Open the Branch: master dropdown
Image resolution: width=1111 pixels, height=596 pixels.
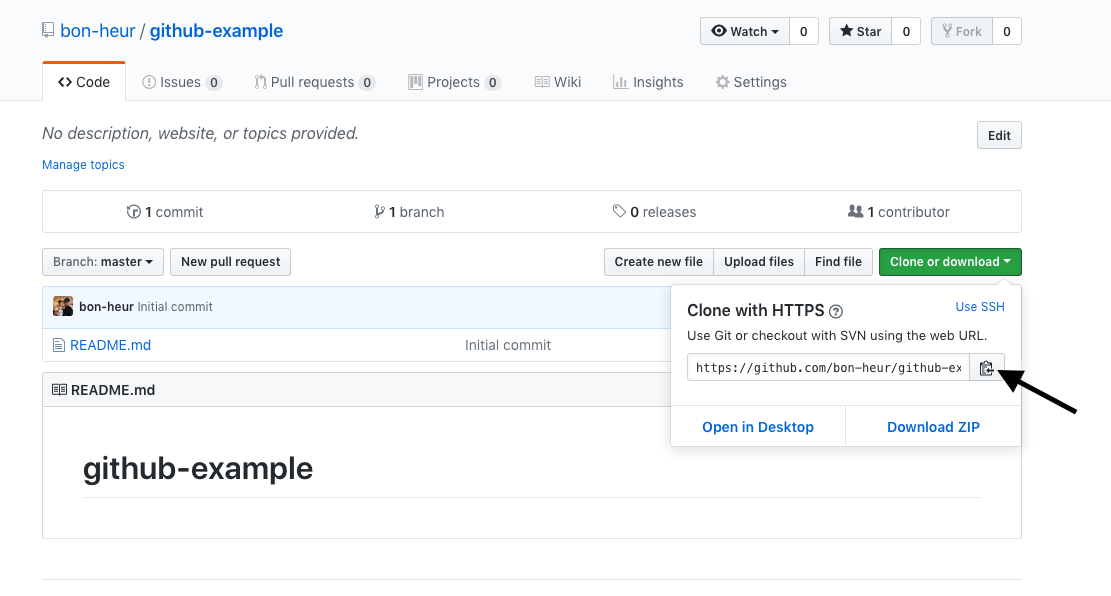[102, 261]
